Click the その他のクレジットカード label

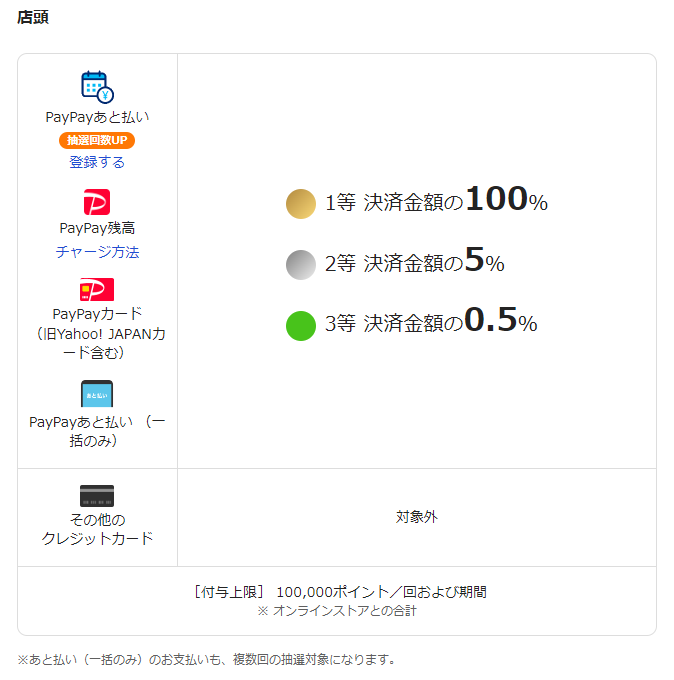[x=97, y=529]
